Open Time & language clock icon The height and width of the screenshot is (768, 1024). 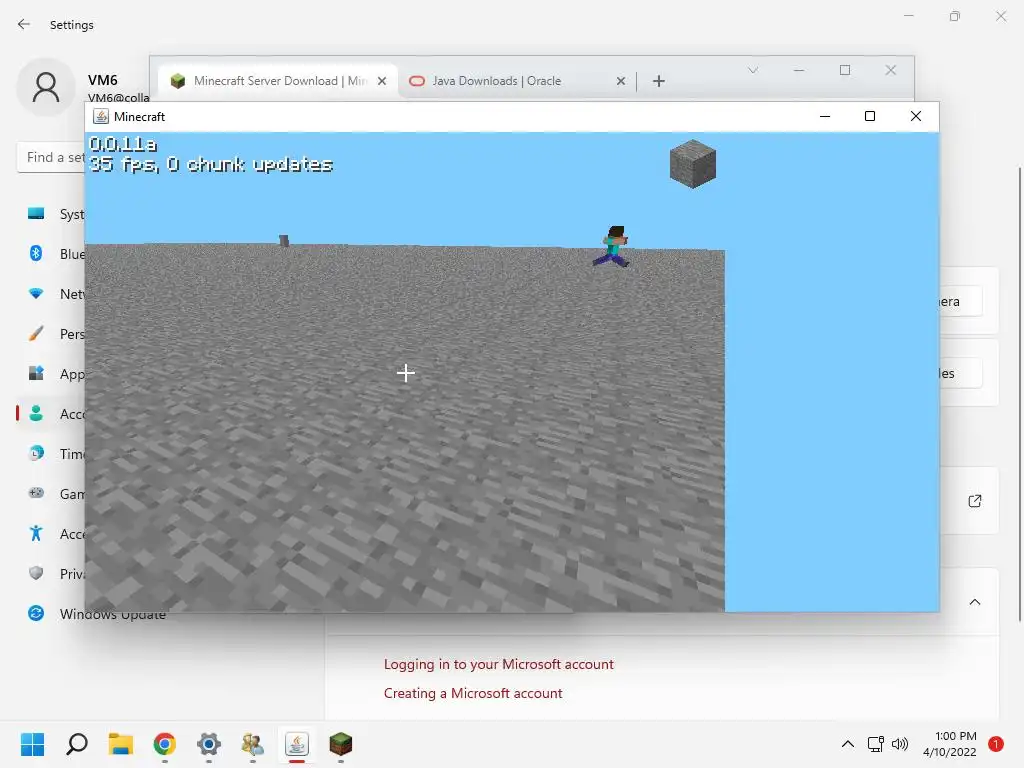click(x=36, y=453)
